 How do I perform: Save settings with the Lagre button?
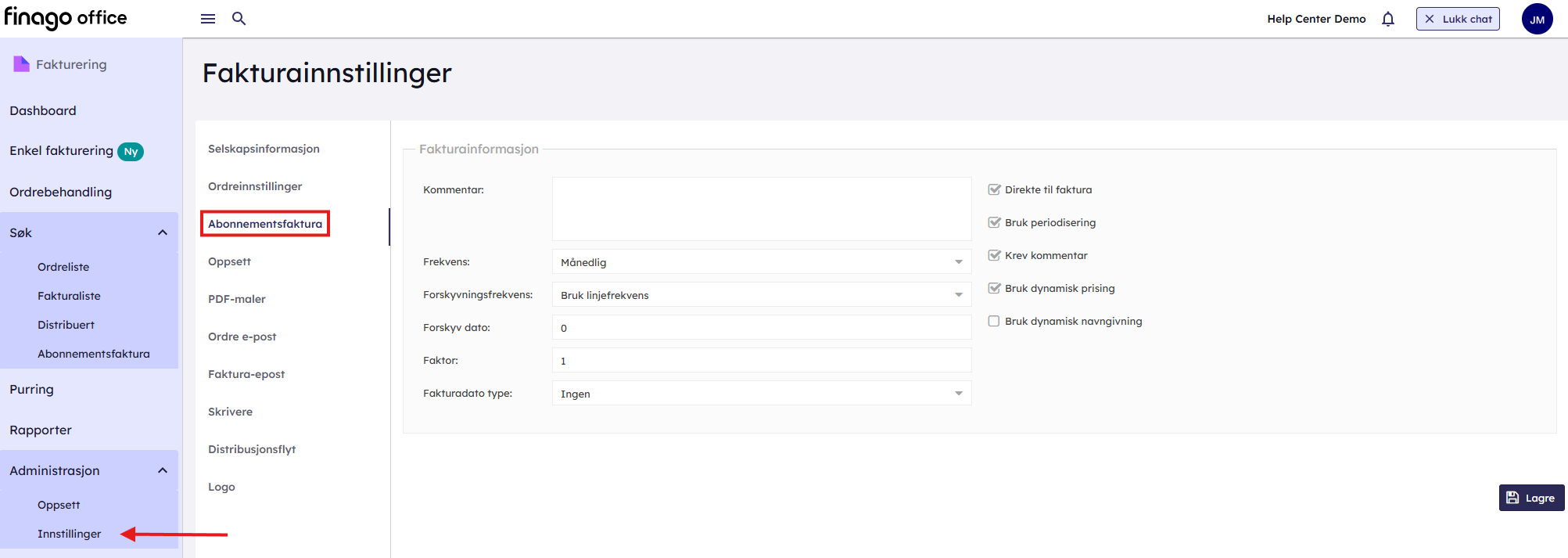coord(1531,498)
